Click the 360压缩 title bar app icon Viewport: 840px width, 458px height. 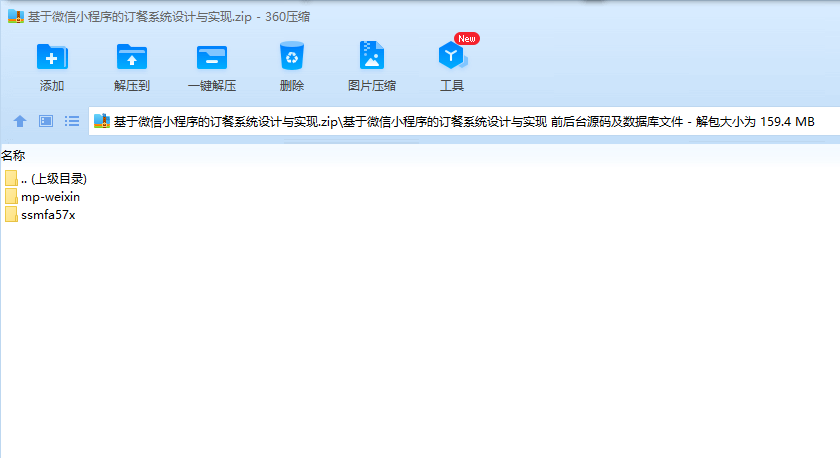pyautogui.click(x=16, y=16)
